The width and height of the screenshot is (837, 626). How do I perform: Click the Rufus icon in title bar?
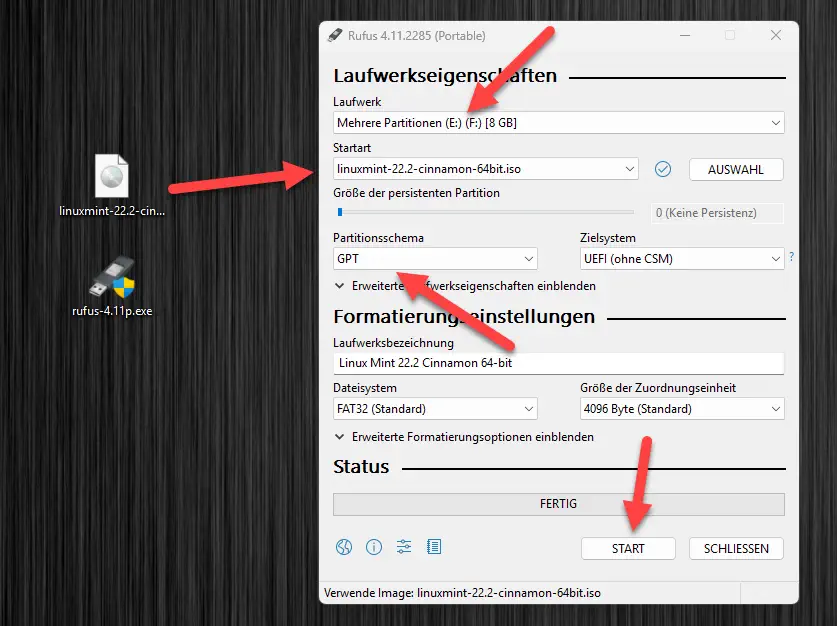tap(335, 36)
